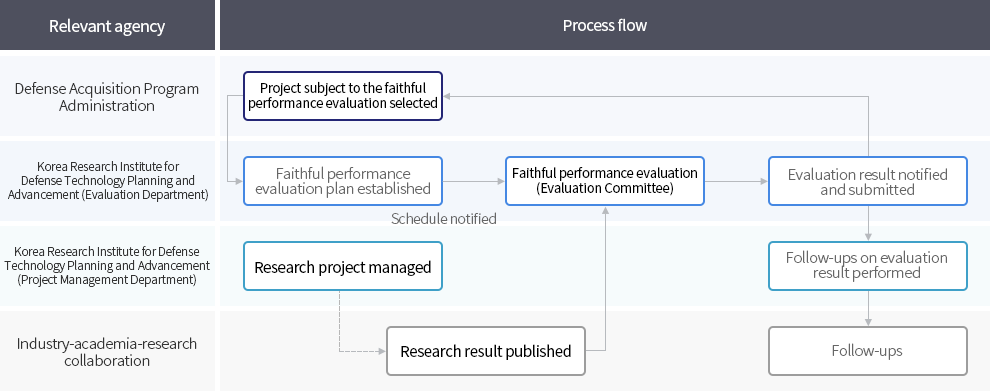Image resolution: width=990 pixels, height=391 pixels.
Task: Click the 'Process flow' column header
Action: click(605, 25)
